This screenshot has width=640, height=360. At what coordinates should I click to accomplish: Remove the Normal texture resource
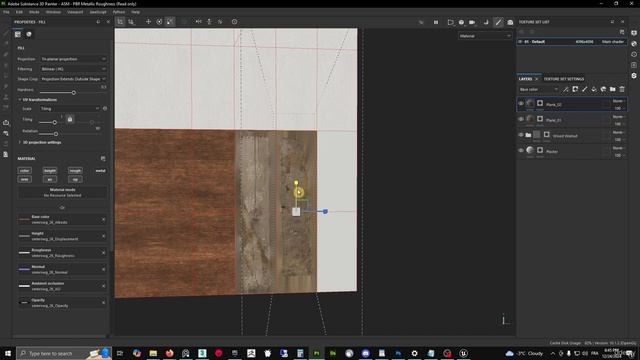pos(103,269)
